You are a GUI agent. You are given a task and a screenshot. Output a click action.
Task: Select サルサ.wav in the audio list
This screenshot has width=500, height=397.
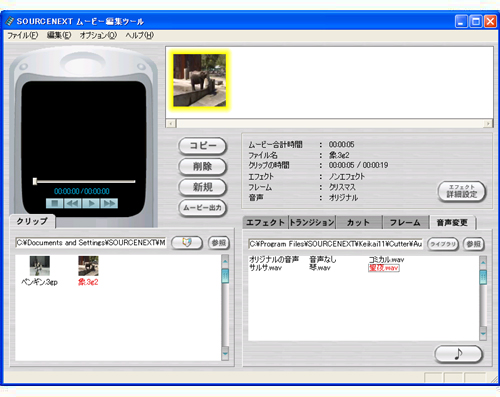[265, 268]
